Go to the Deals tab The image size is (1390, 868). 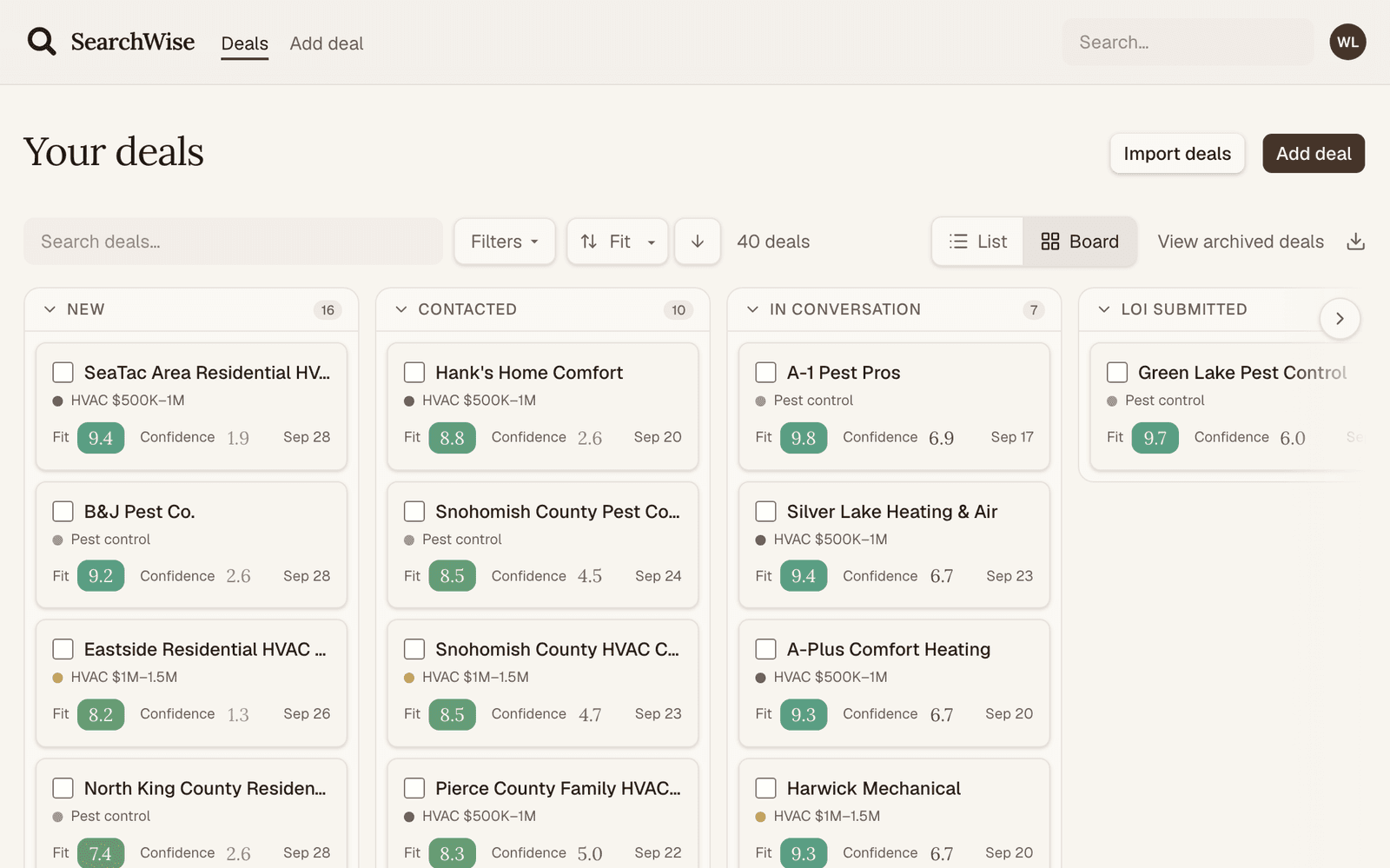click(x=245, y=43)
